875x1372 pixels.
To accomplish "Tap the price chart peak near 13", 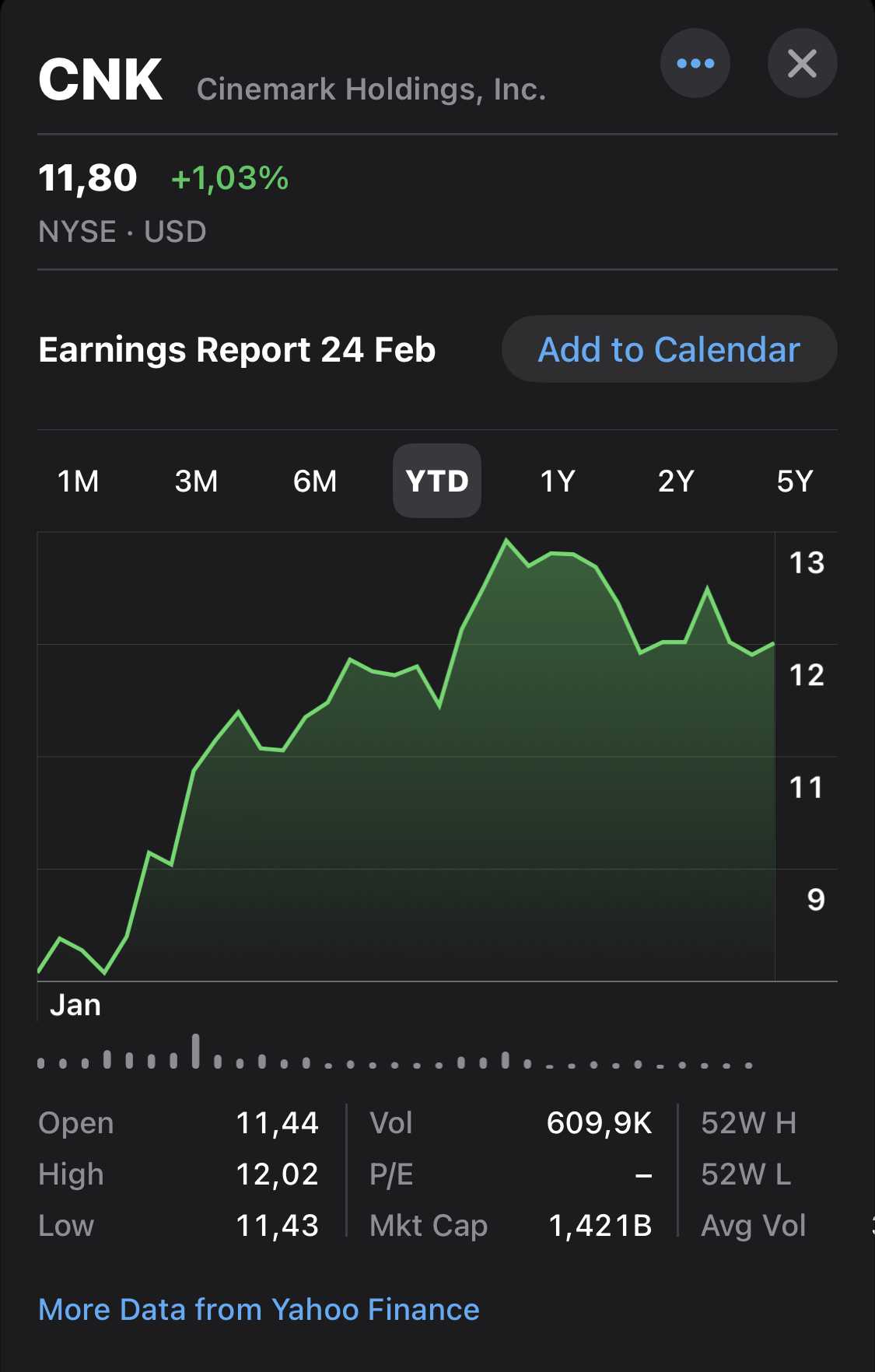I will [506, 540].
